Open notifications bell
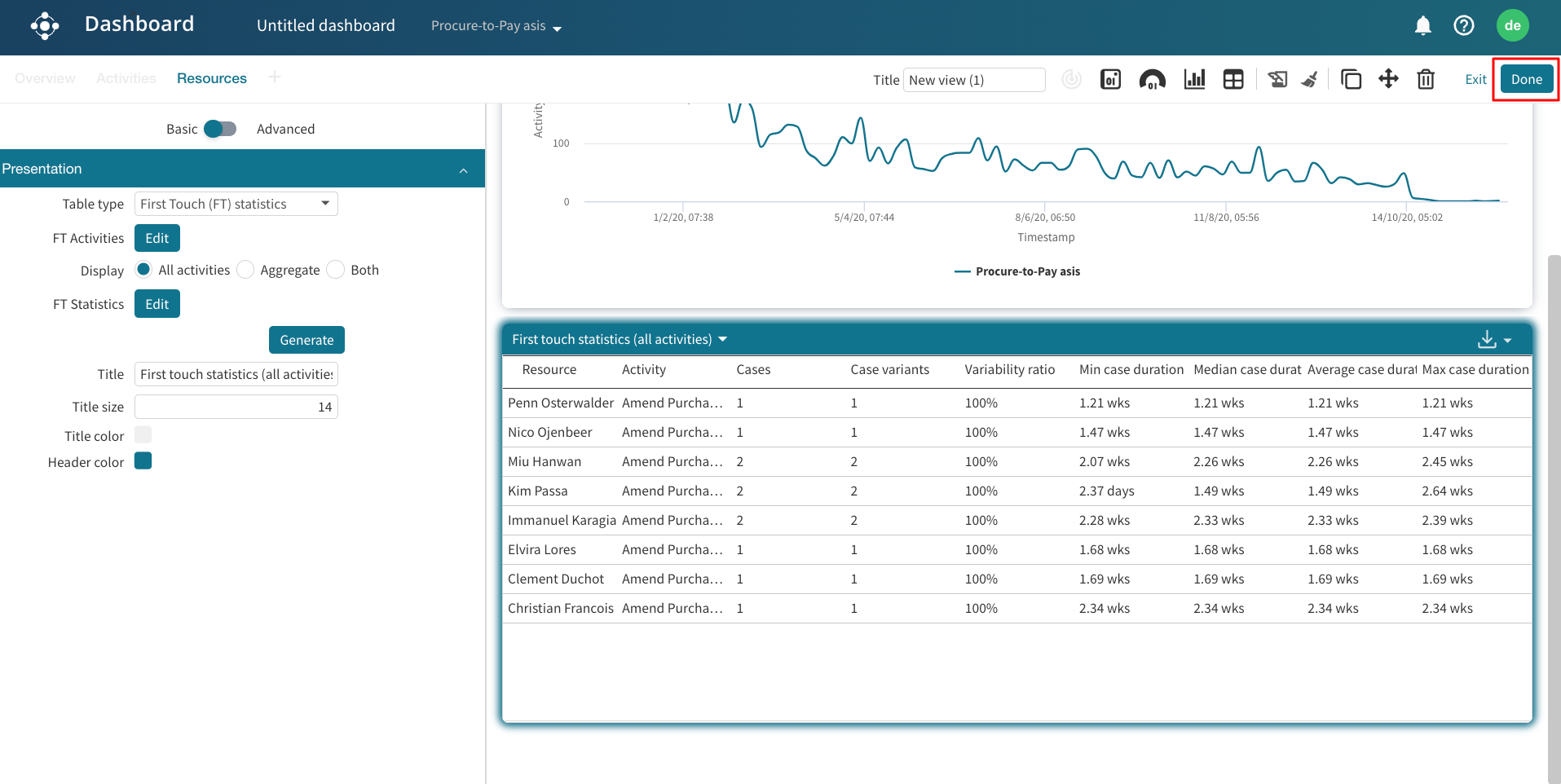The image size is (1561, 784). point(1422,26)
